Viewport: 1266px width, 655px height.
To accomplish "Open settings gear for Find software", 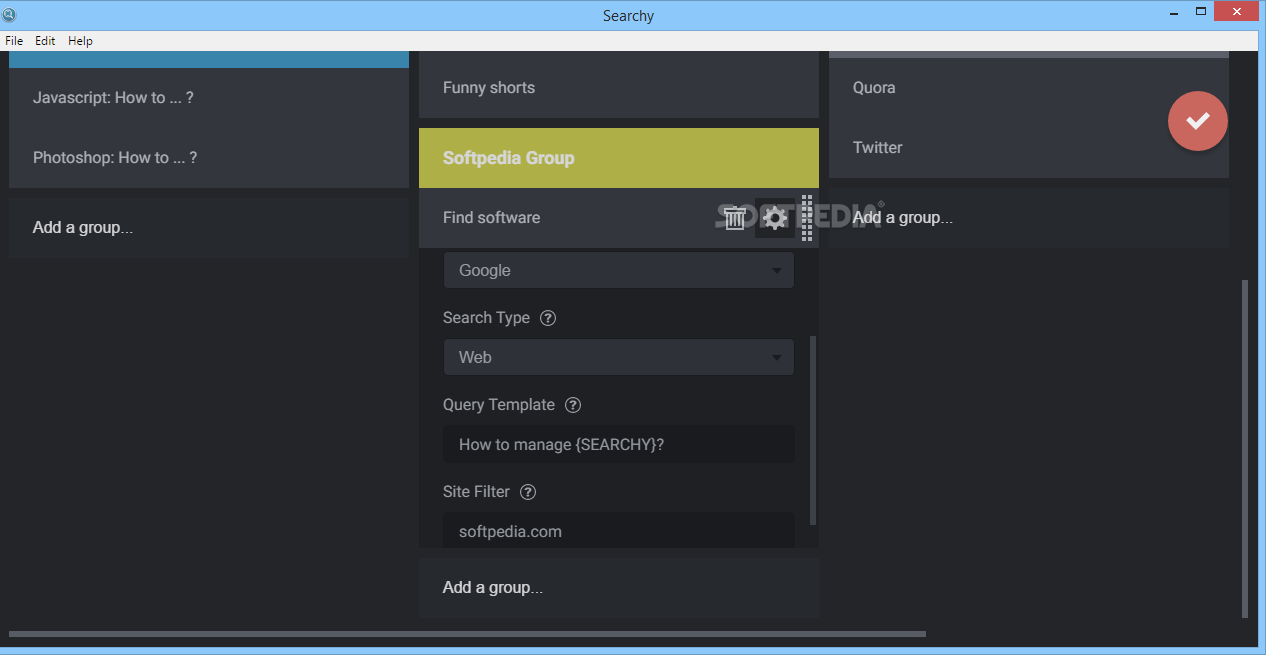I will point(775,217).
